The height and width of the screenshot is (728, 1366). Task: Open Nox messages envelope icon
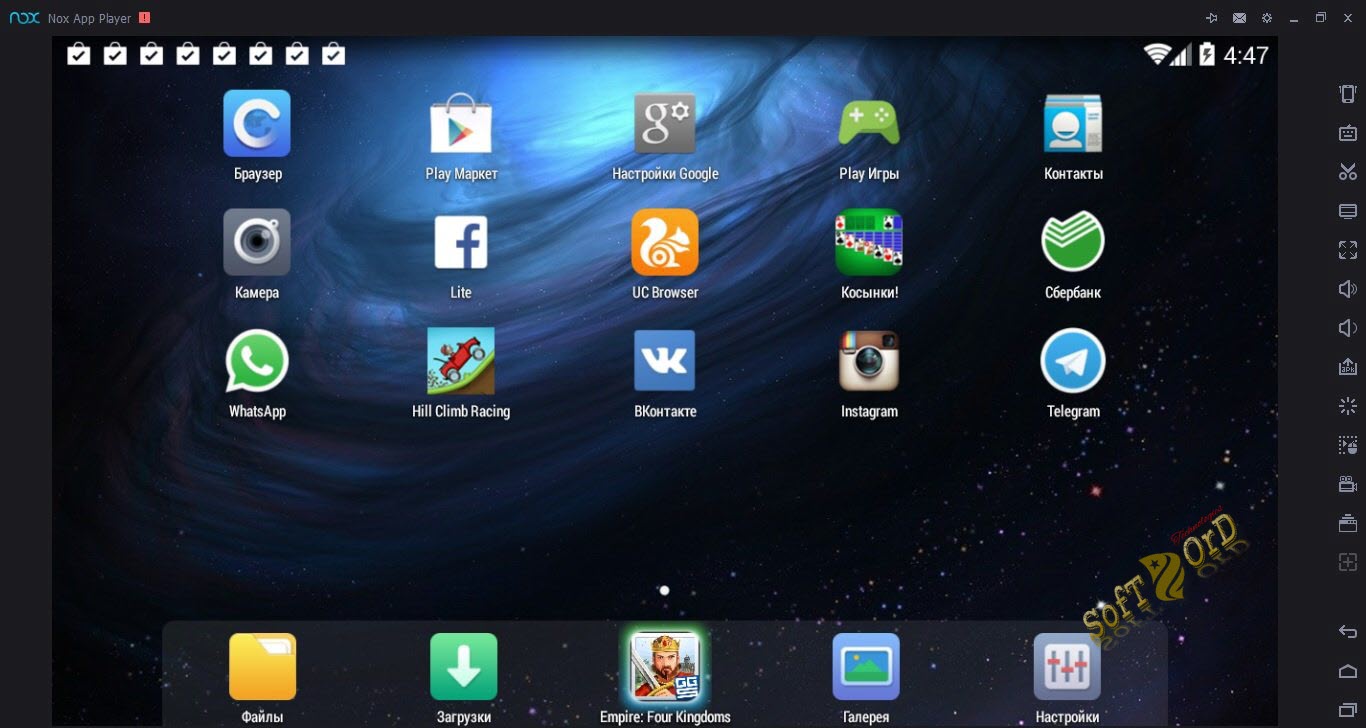coord(1240,18)
